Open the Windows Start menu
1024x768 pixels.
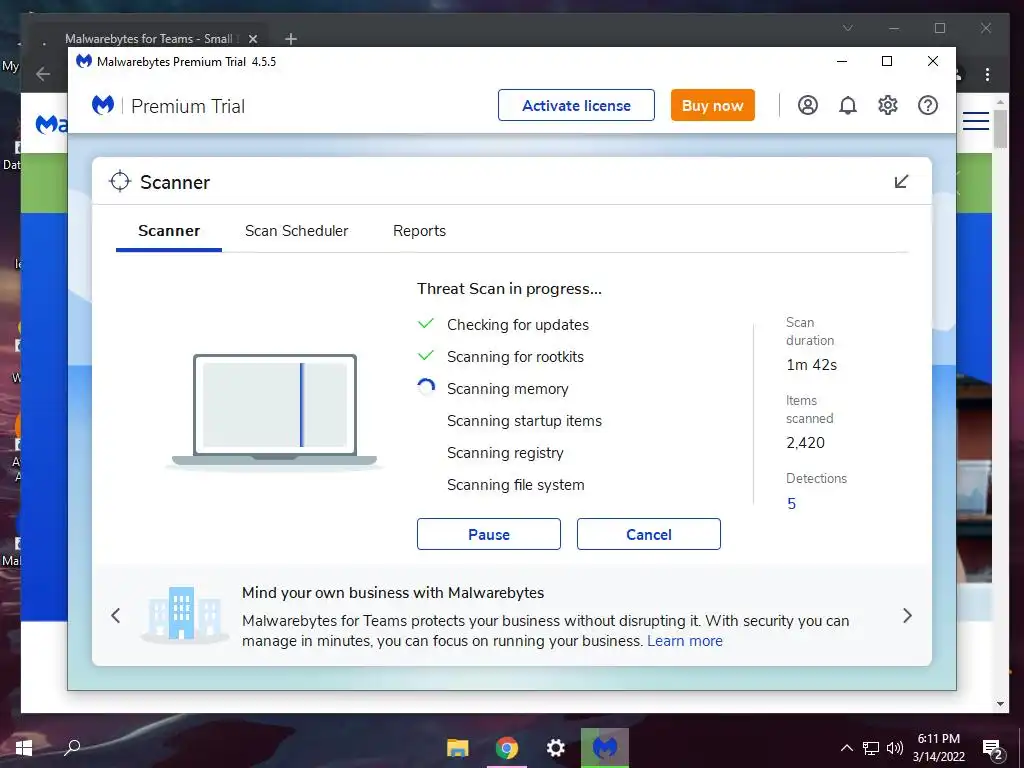click(24, 747)
